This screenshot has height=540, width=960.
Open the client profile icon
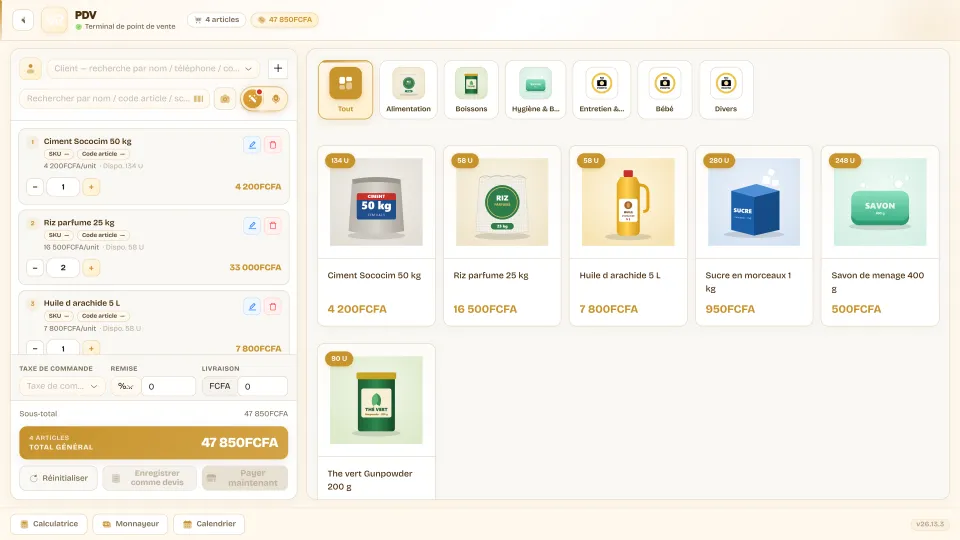(30, 69)
